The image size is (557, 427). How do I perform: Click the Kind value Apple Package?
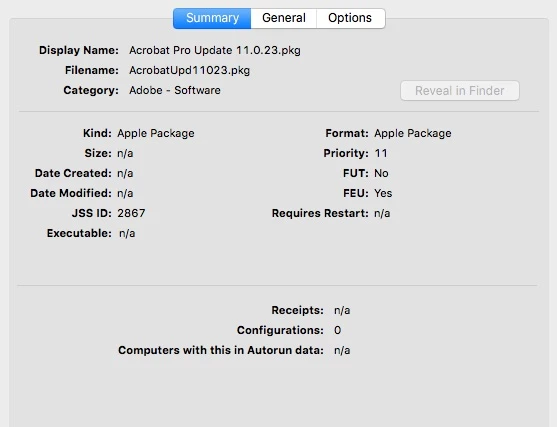156,133
